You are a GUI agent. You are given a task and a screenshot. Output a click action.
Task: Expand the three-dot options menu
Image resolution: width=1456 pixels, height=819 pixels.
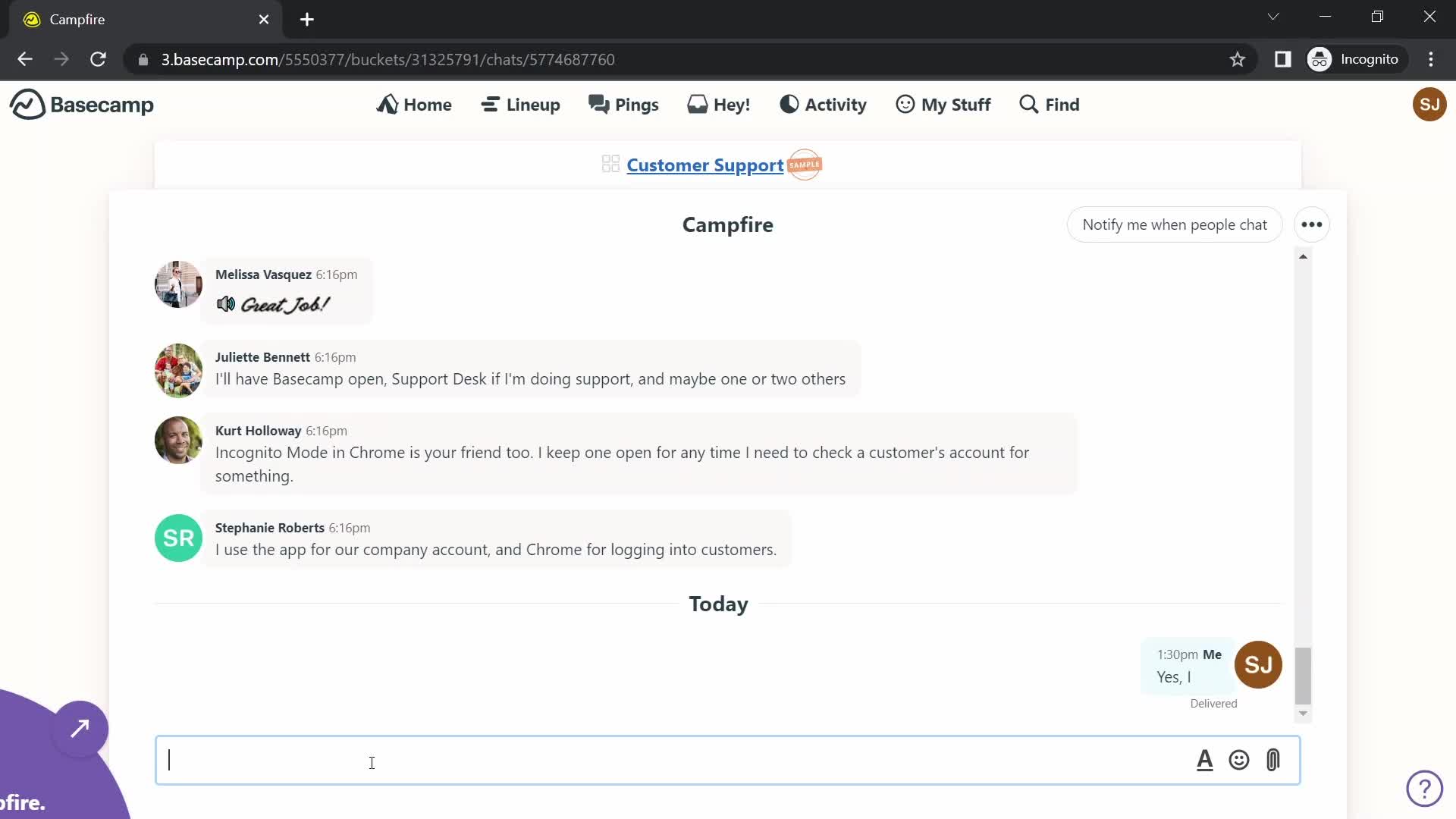(1311, 224)
